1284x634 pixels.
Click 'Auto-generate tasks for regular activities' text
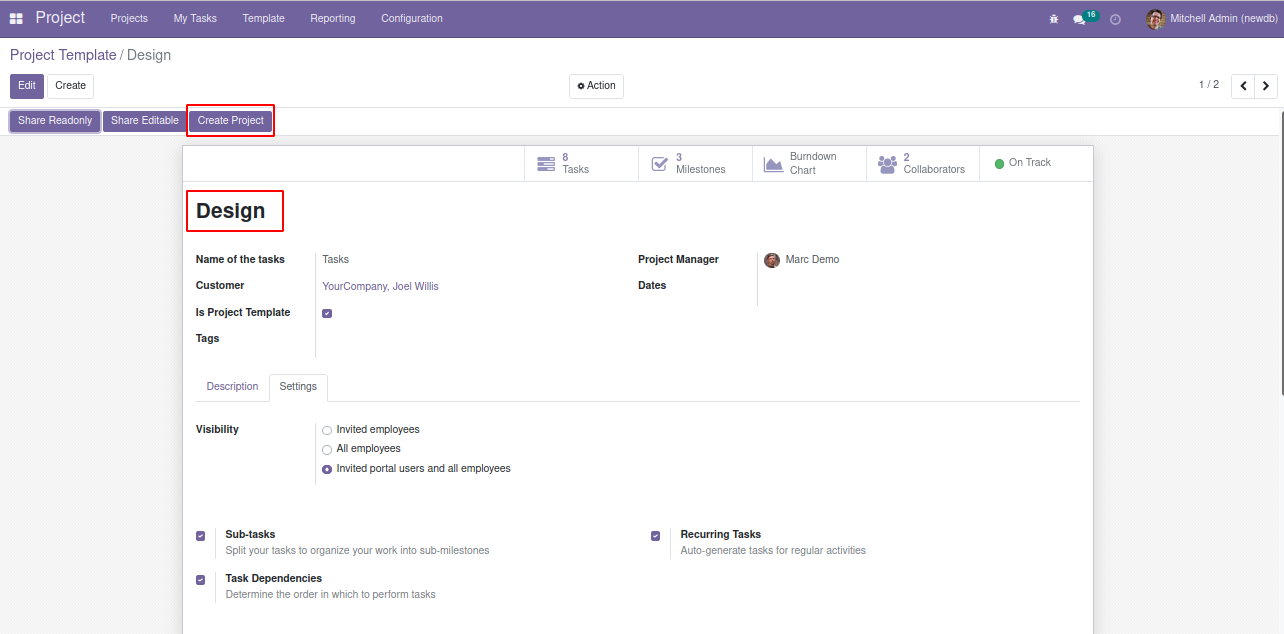[773, 551]
